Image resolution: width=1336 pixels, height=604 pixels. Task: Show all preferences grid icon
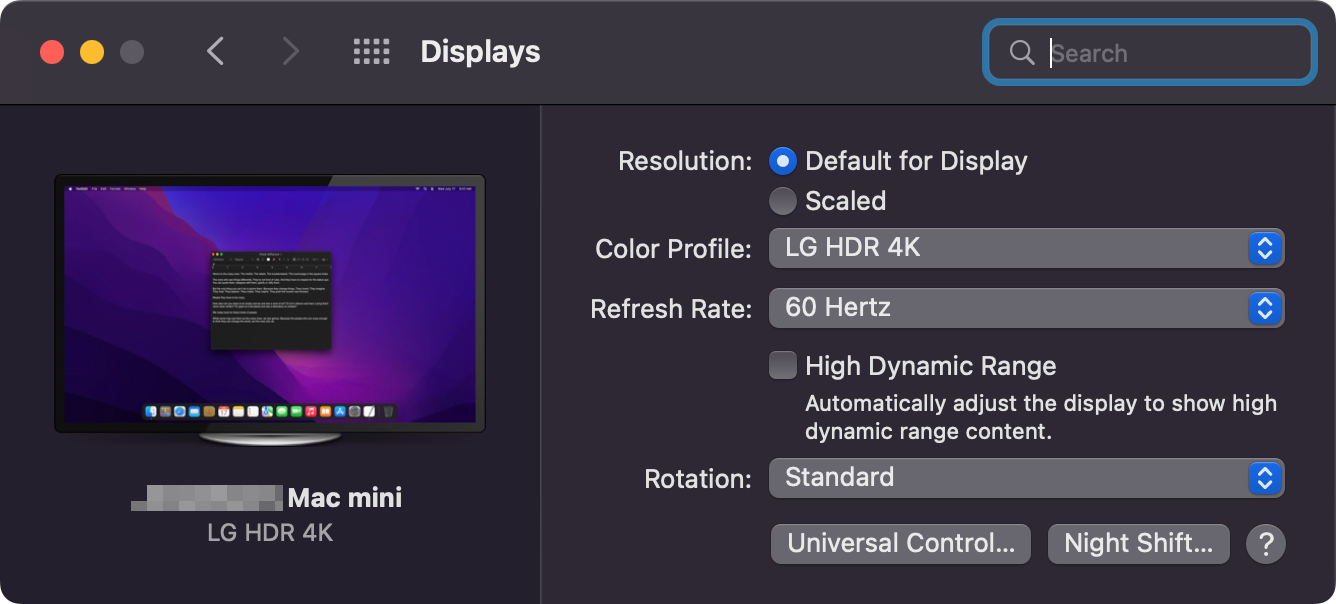(x=371, y=52)
